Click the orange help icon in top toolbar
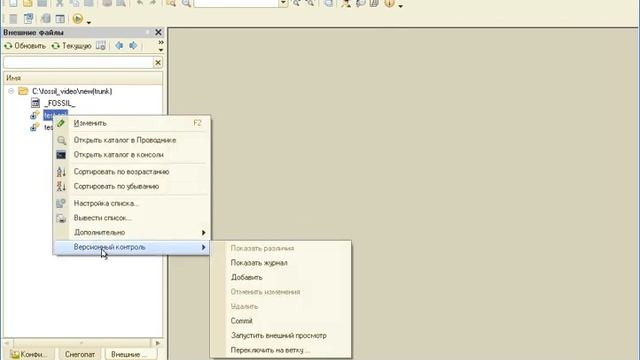 point(389,3)
